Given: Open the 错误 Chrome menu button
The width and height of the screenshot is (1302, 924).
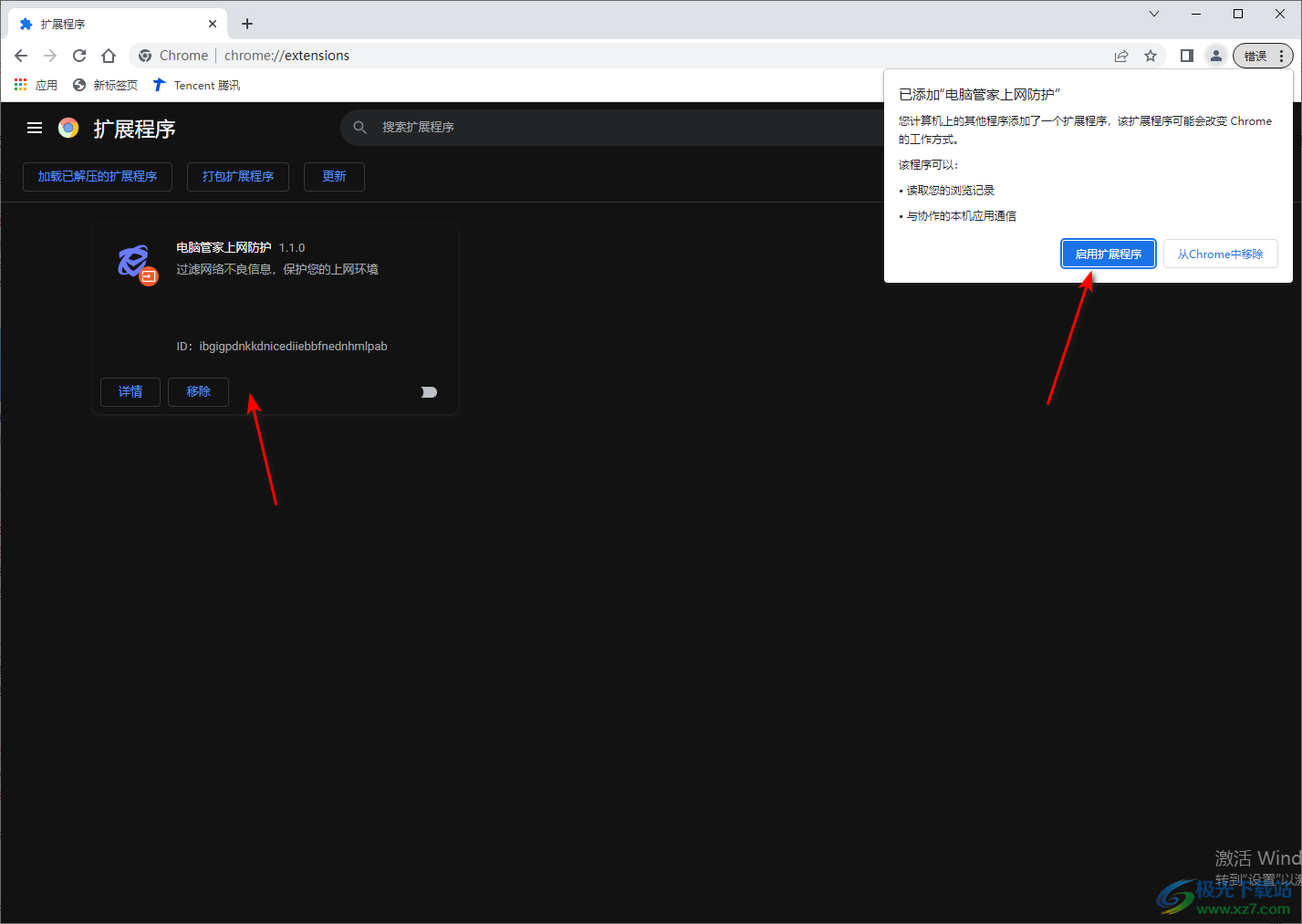Looking at the screenshot, I should coord(1263,56).
